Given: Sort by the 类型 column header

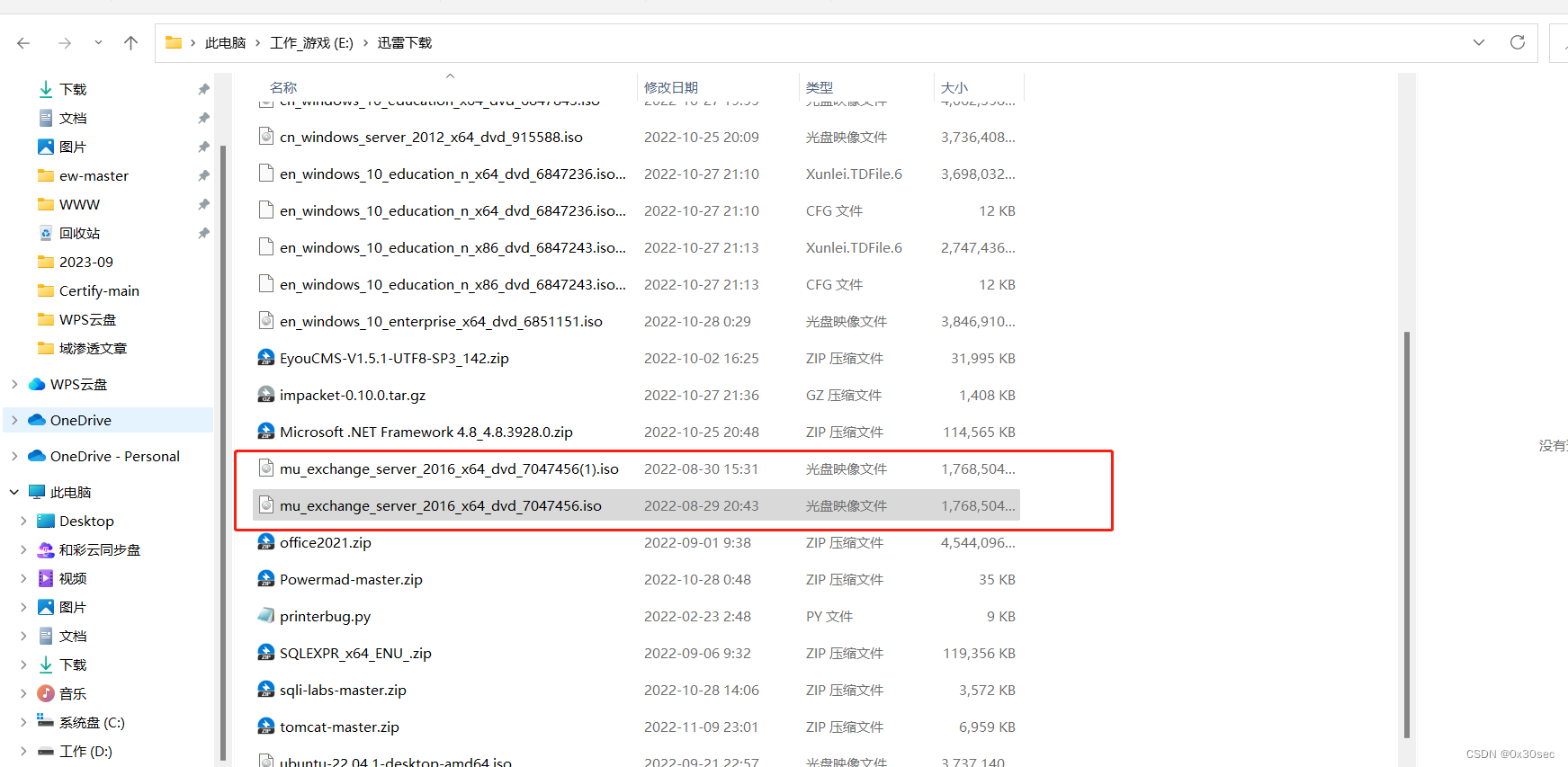Looking at the screenshot, I should point(820,87).
